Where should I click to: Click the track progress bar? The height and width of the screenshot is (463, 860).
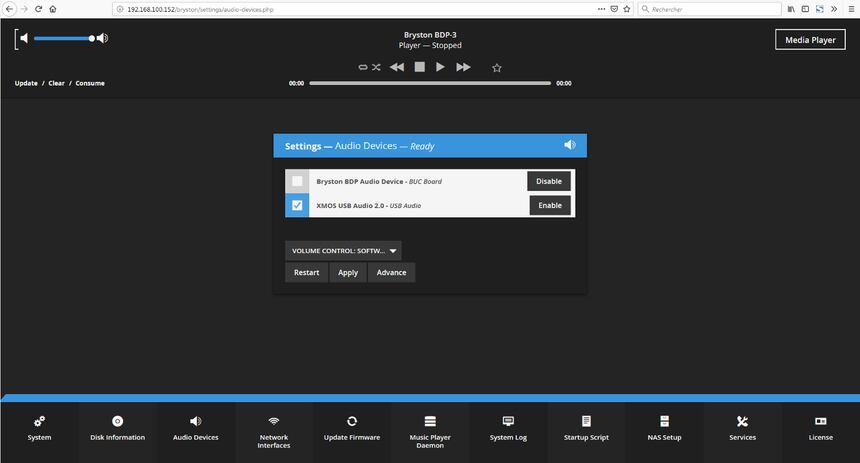pyautogui.click(x=430, y=83)
